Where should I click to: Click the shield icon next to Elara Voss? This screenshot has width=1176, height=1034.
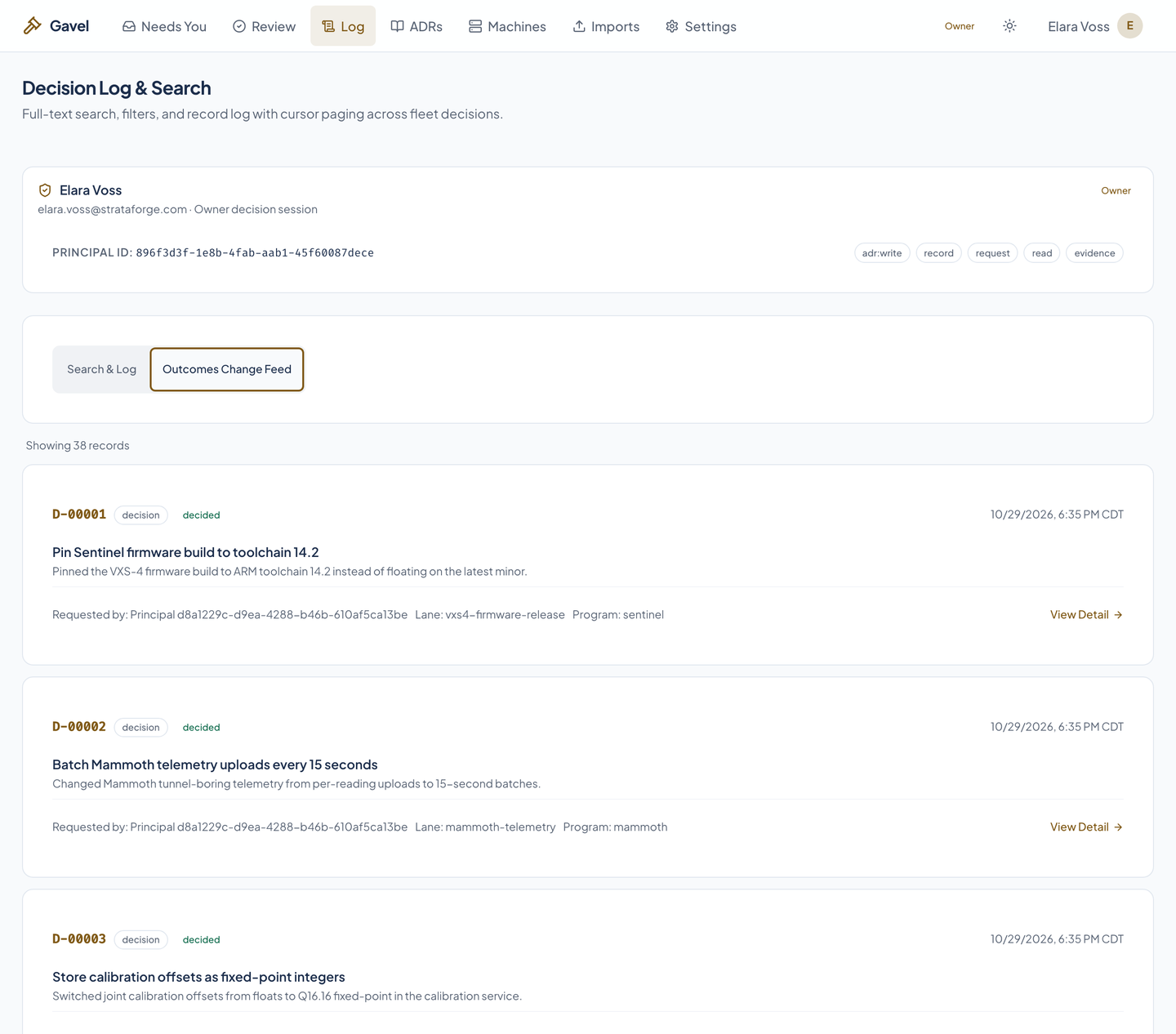point(45,190)
